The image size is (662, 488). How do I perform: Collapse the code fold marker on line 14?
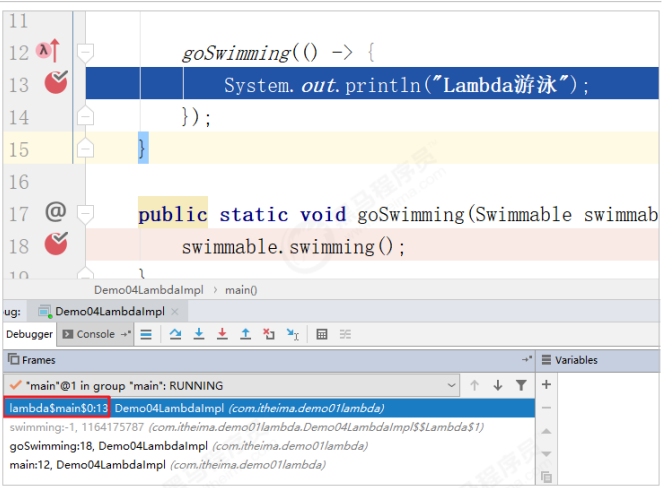point(85,116)
